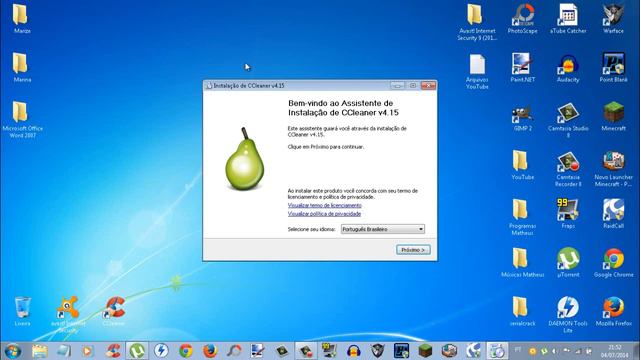The height and width of the screenshot is (360, 640).
Task: Click the Point Blank icon in the taskbar
Action: (x=401, y=351)
